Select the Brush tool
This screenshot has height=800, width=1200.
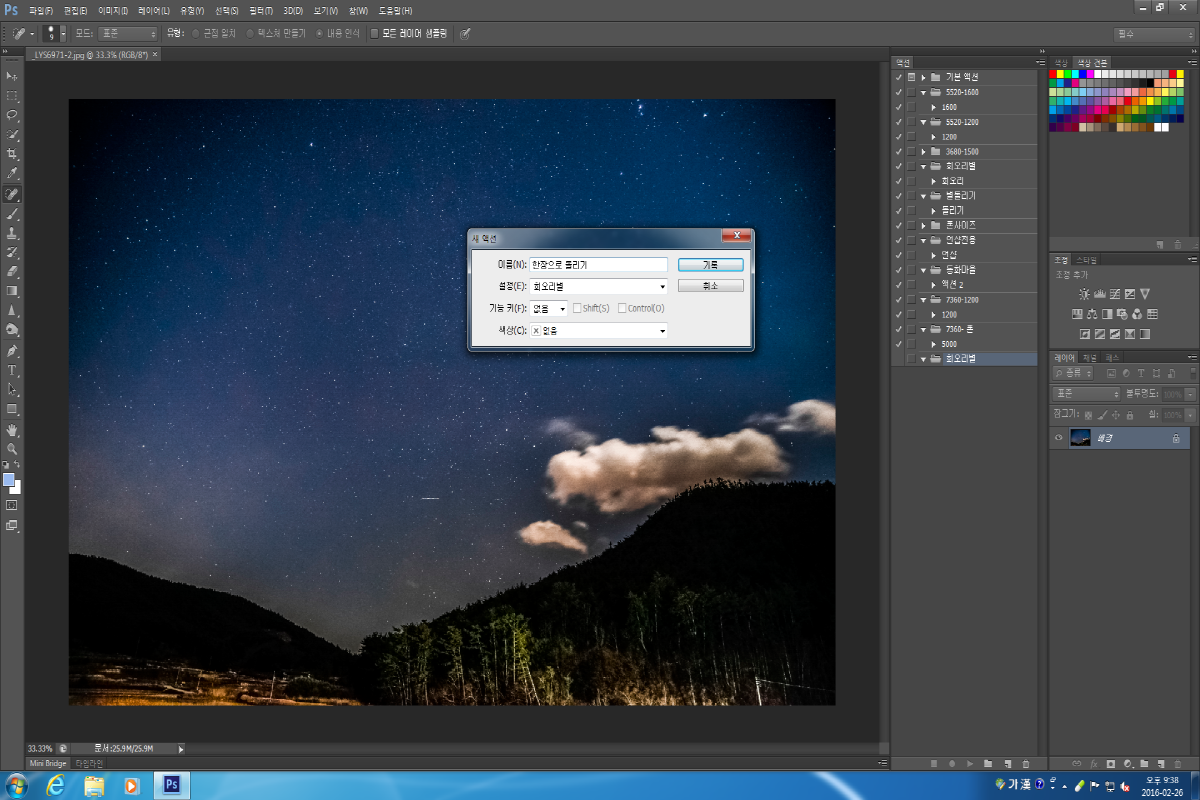pyautogui.click(x=12, y=213)
